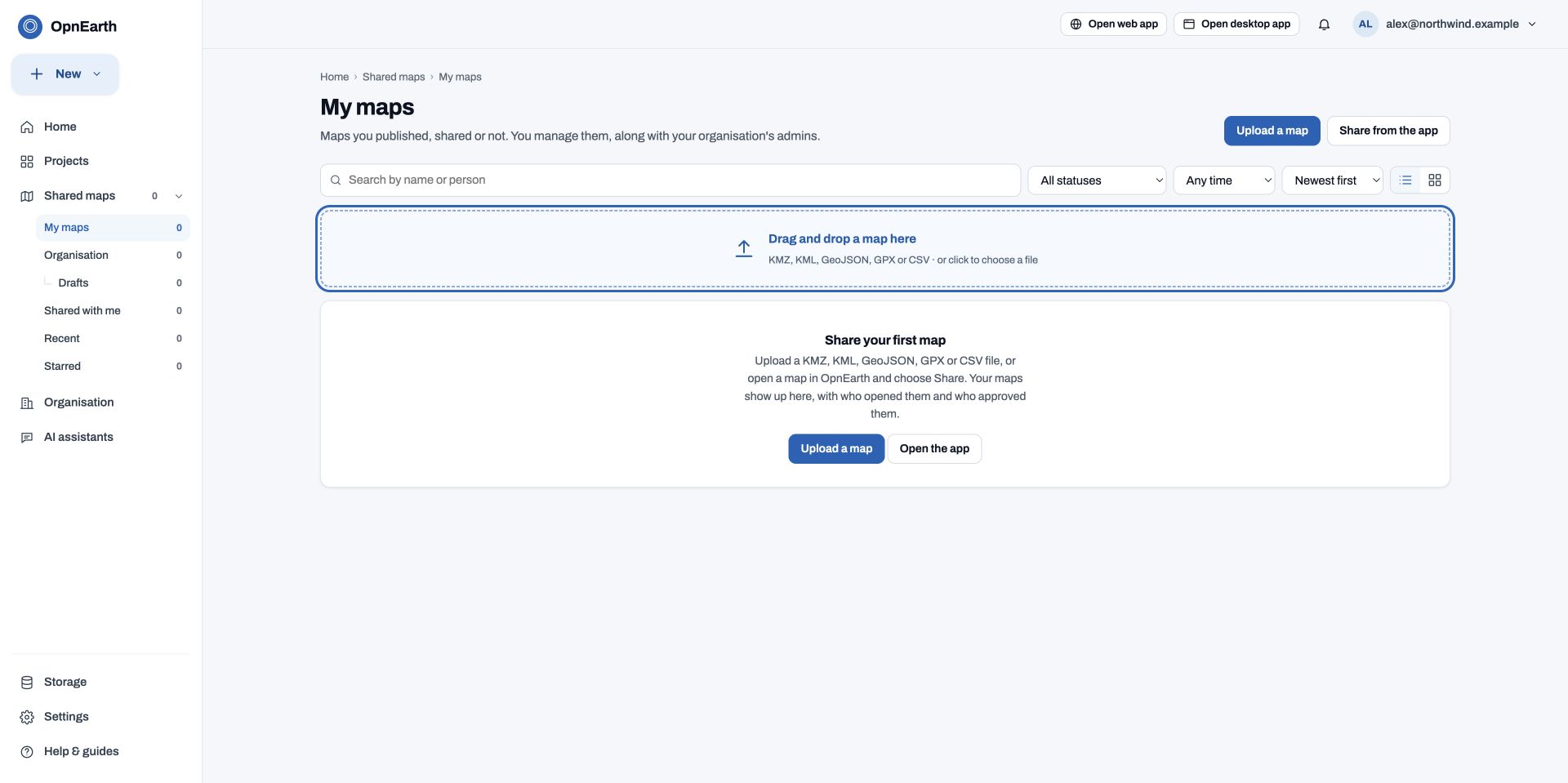This screenshot has width=1568, height=783.
Task: Click the Storage database icon
Action: [x=27, y=683]
